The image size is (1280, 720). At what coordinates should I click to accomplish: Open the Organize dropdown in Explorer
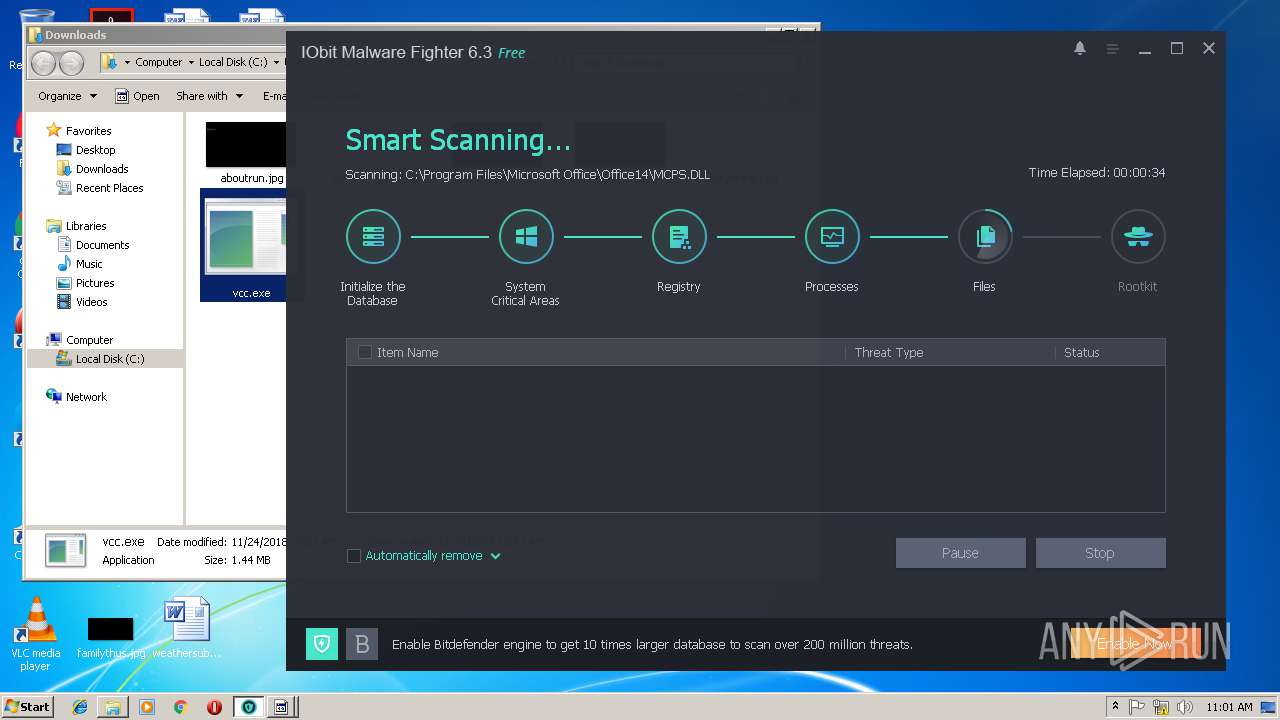[x=67, y=96]
